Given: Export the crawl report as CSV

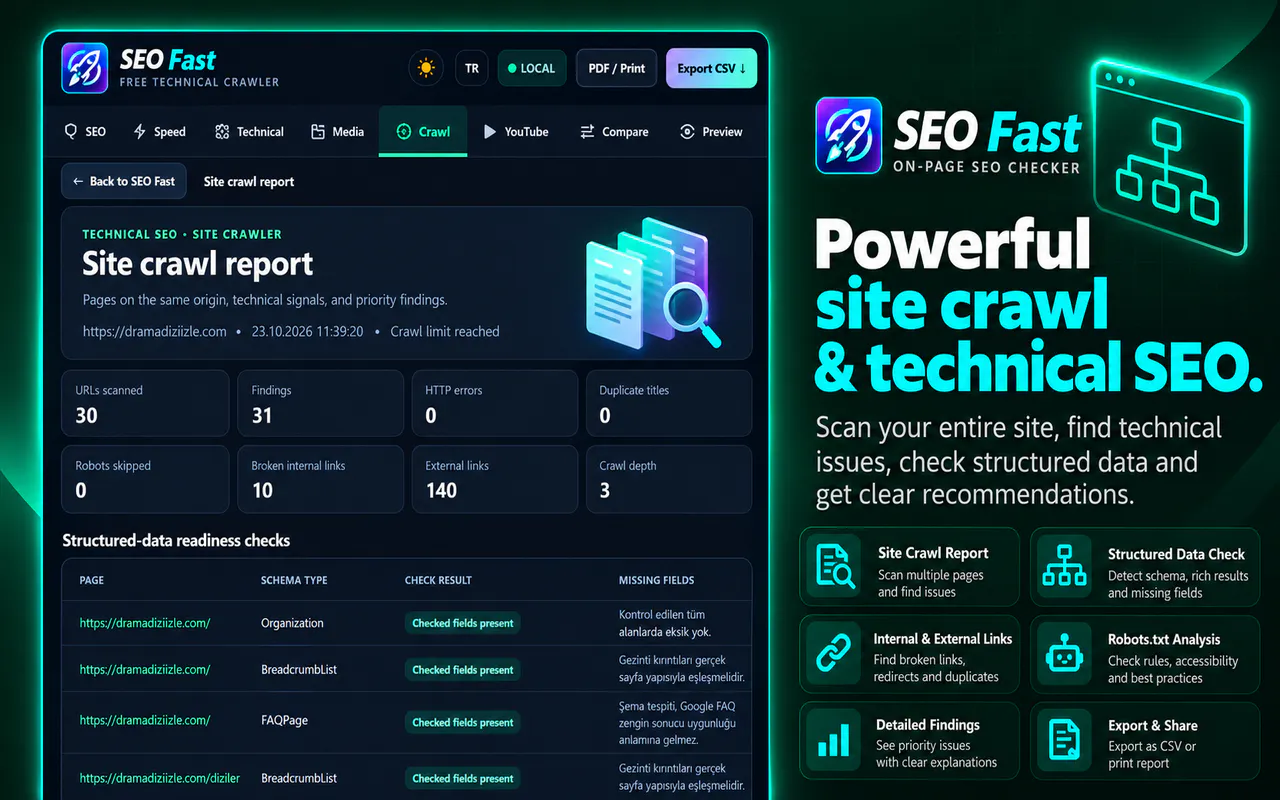Looking at the screenshot, I should [x=712, y=68].
